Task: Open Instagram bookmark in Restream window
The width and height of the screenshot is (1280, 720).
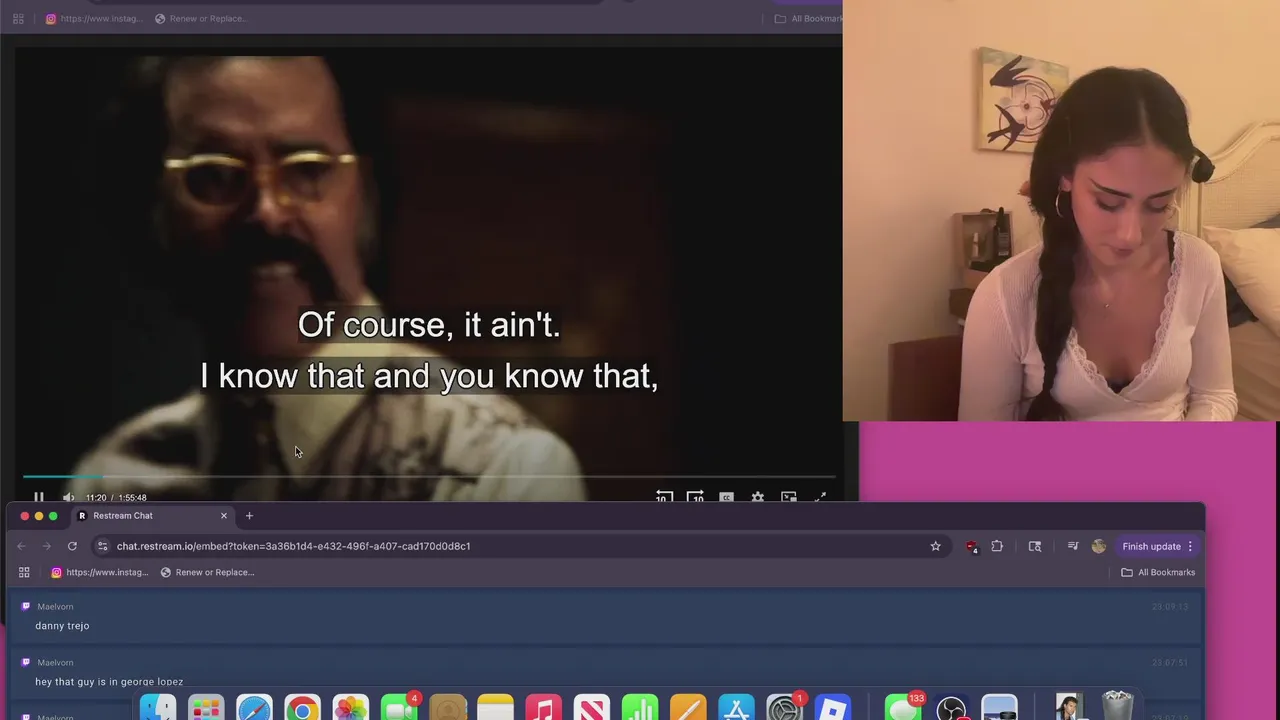Action: coord(99,572)
